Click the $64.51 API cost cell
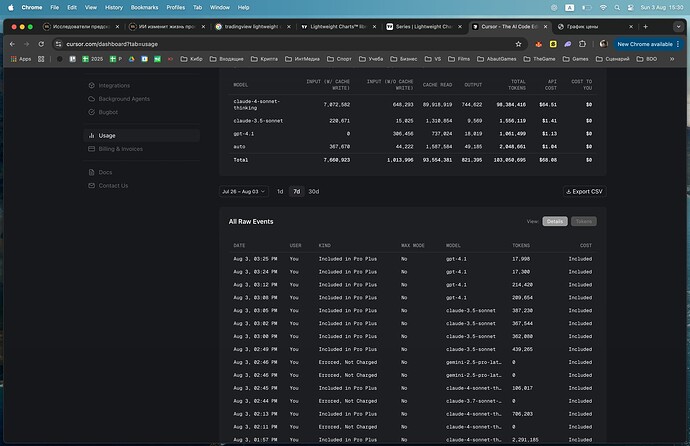 point(548,105)
